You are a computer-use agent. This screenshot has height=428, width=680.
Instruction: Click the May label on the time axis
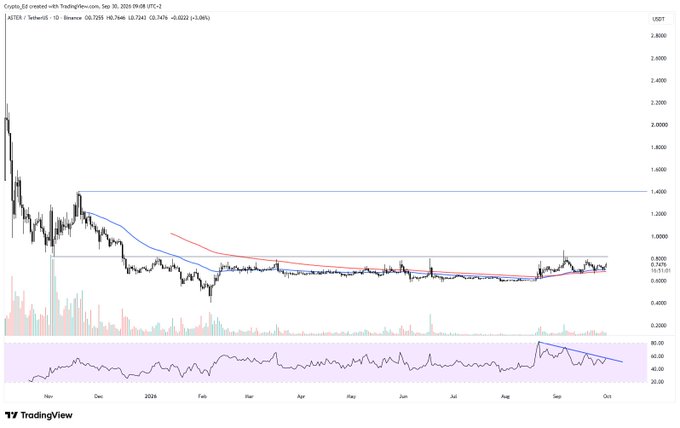352,396
